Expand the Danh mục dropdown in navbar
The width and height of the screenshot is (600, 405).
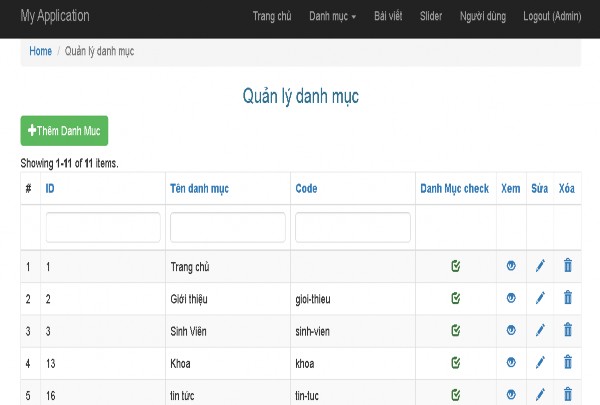(332, 16)
